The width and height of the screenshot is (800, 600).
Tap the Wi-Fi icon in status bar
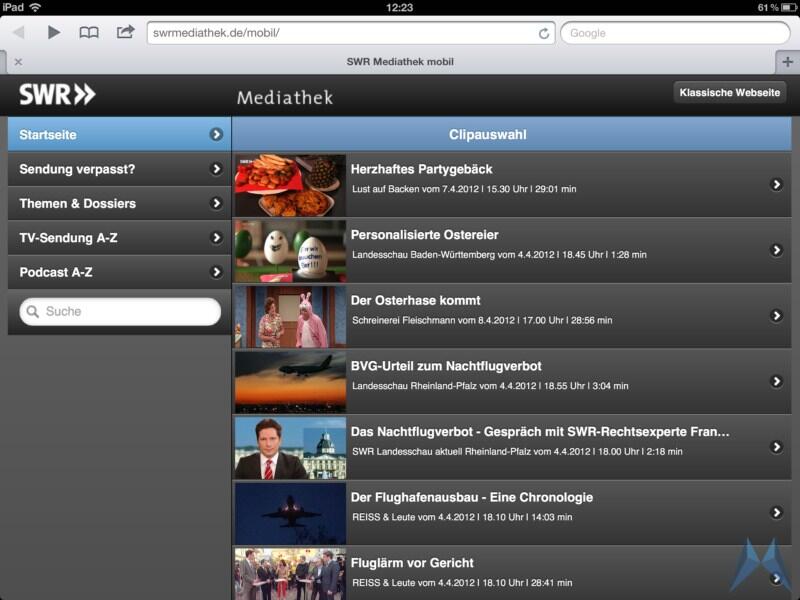coord(35,7)
